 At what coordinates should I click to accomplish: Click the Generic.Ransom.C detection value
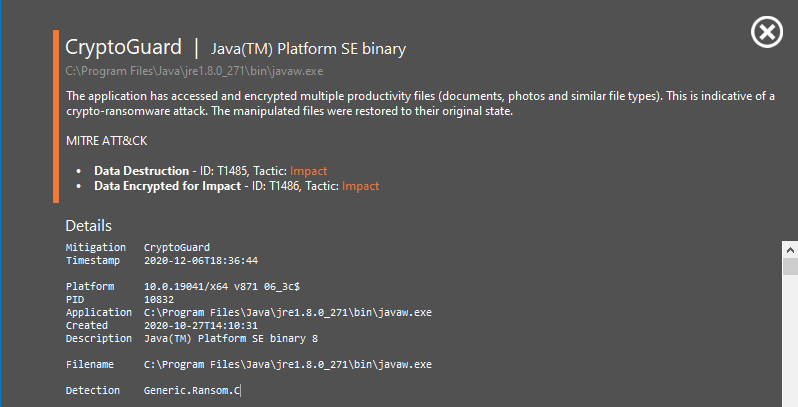tap(192, 390)
